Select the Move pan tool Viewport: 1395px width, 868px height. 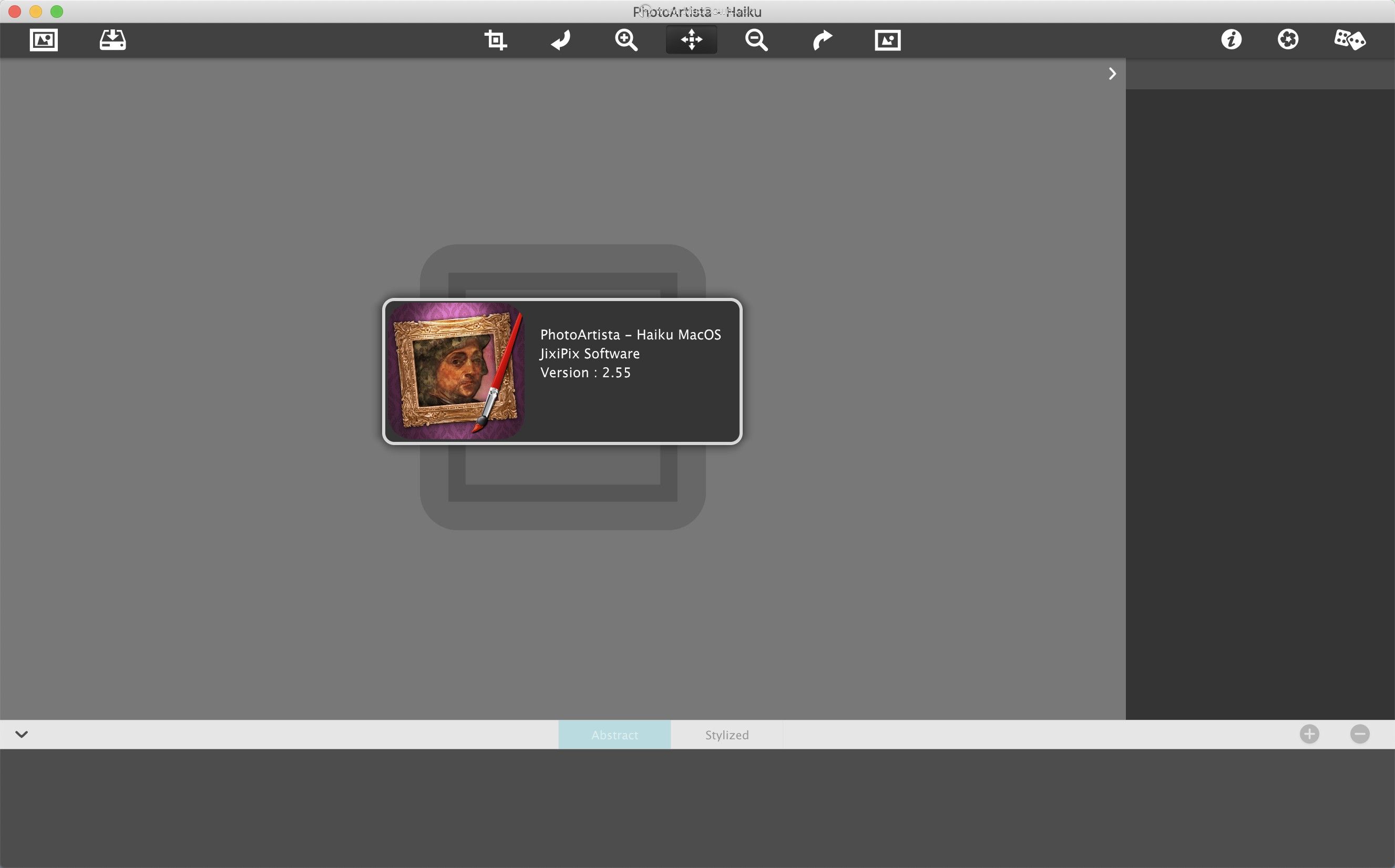point(692,40)
